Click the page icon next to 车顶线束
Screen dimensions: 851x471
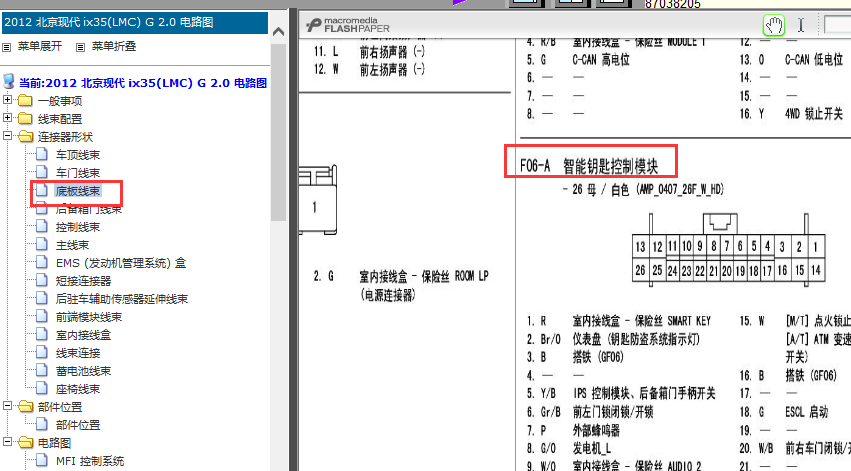pyautogui.click(x=42, y=154)
